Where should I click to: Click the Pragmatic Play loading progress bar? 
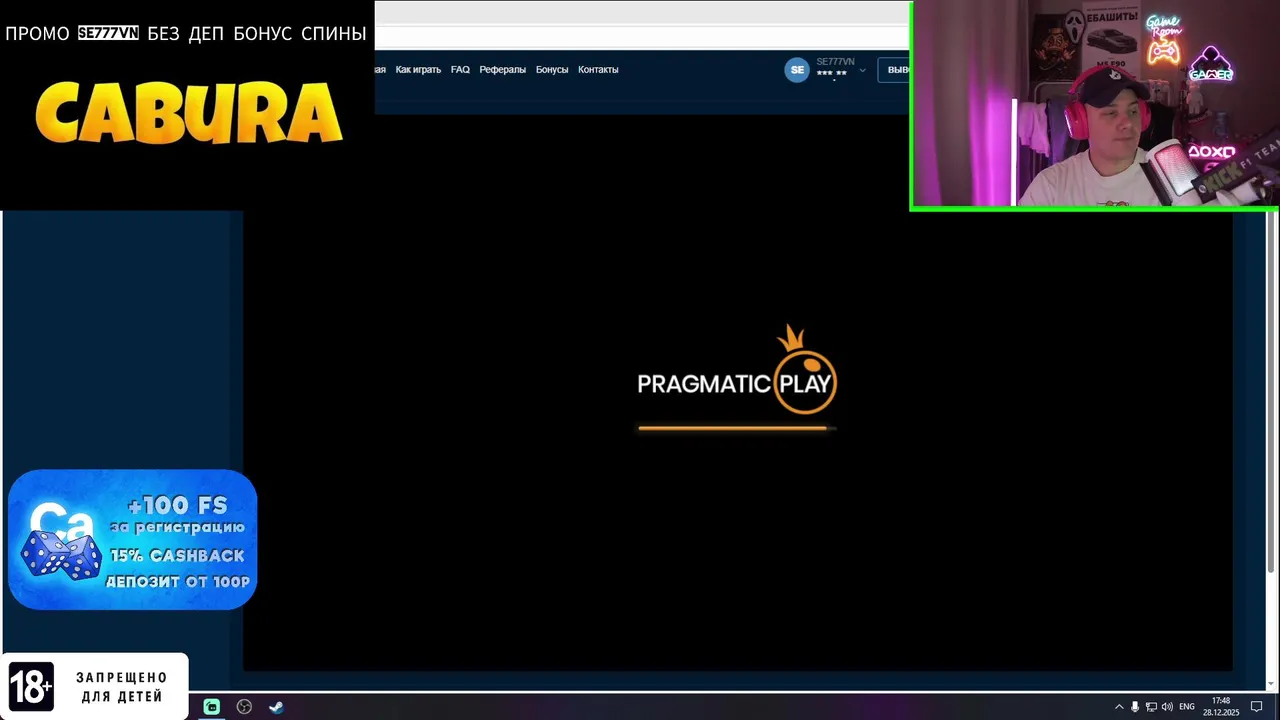[x=737, y=428]
